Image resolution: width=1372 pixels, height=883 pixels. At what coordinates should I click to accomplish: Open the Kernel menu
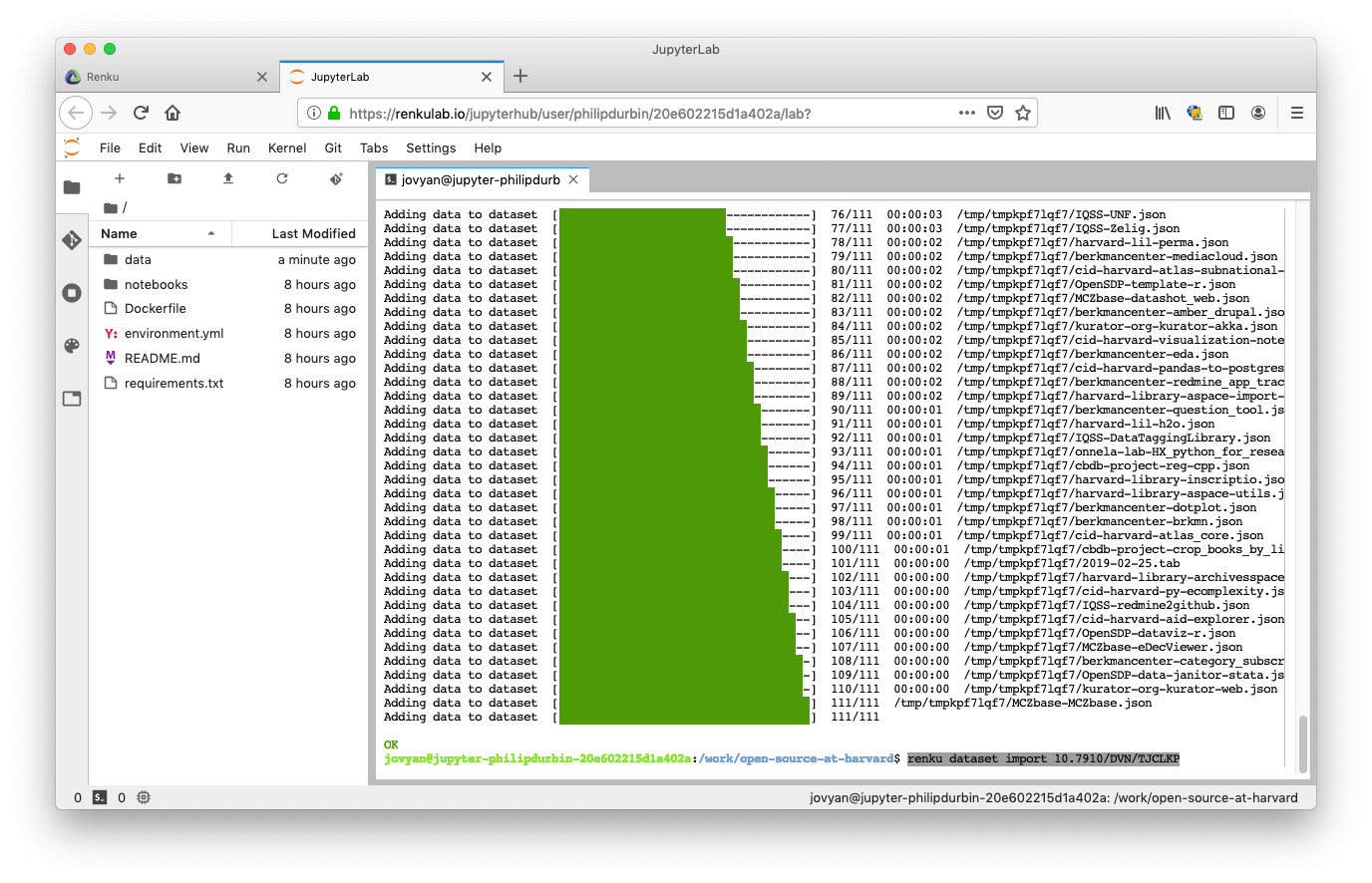point(286,147)
